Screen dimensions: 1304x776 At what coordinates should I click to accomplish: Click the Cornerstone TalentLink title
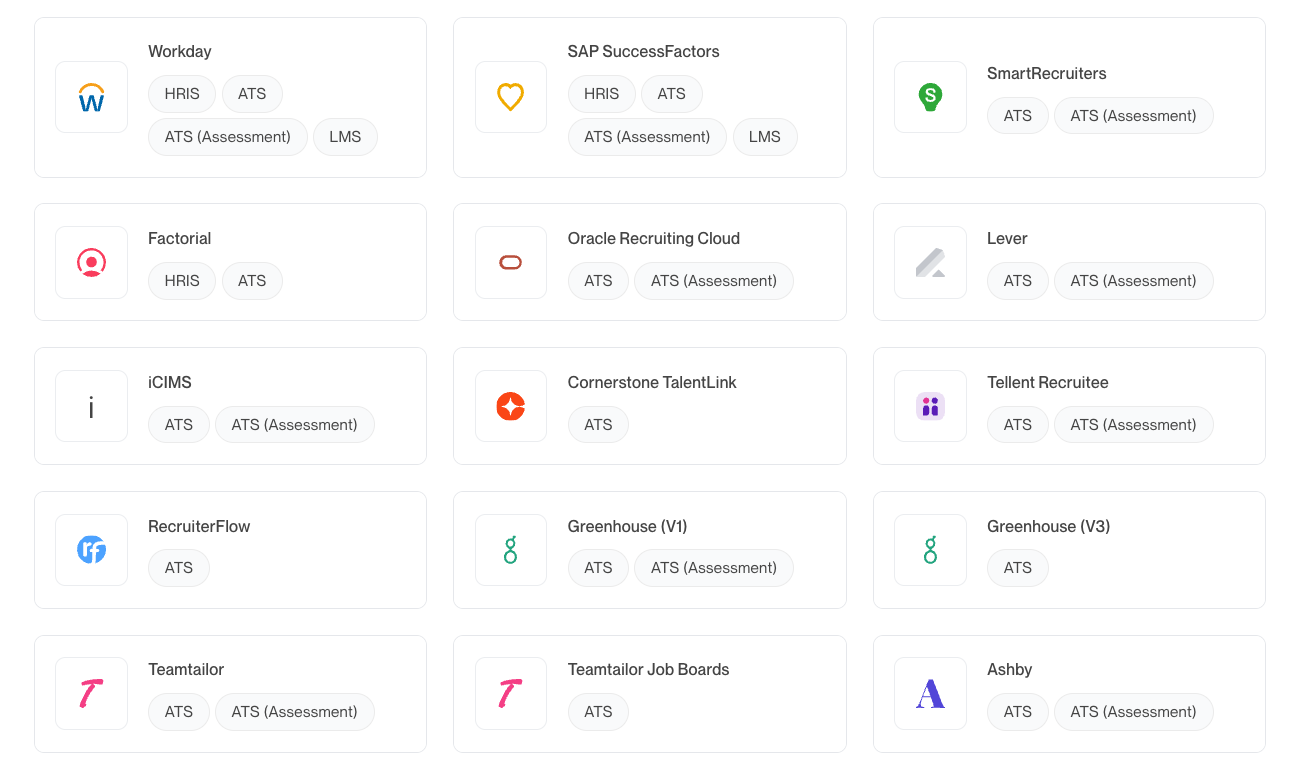point(652,383)
